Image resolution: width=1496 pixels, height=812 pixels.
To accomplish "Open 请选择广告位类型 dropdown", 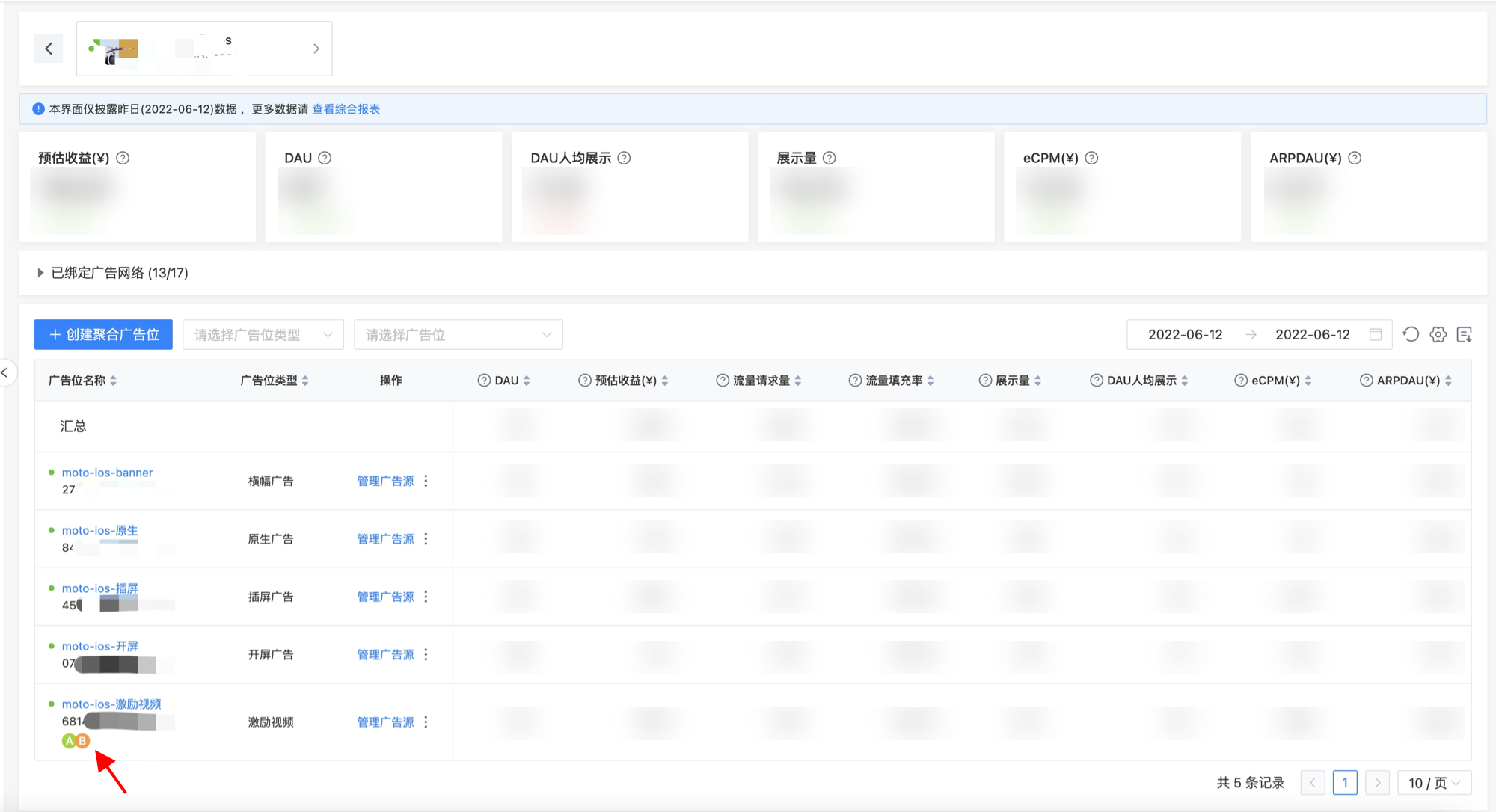I will 263,335.
